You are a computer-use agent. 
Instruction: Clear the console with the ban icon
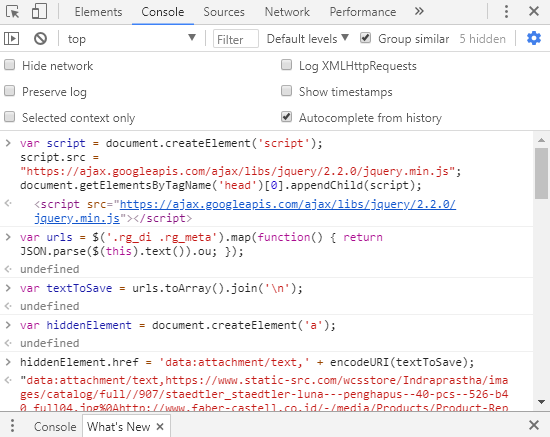click(40, 39)
